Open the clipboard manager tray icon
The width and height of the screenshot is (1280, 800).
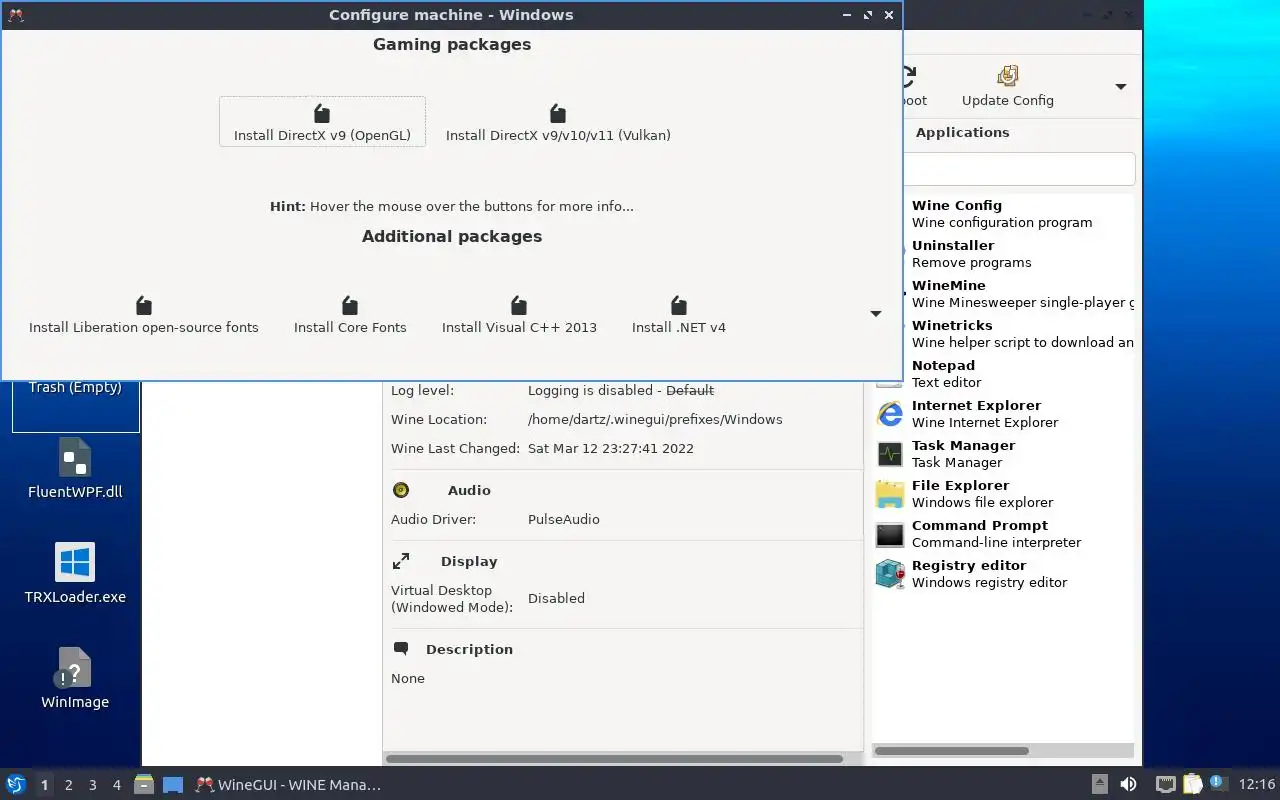[x=1192, y=785]
